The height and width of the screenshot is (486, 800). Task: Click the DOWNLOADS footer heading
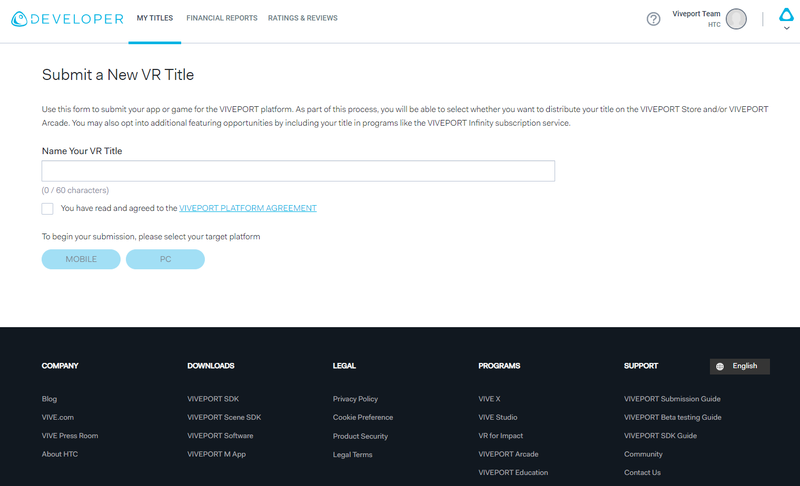click(x=211, y=366)
